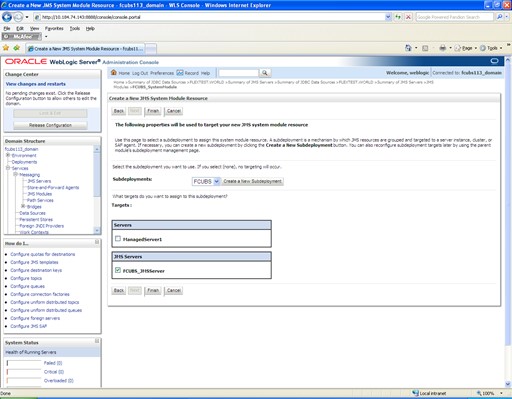The height and width of the screenshot is (399, 512).
Task: Click the page vertical scrollbar down arrow
Action: 508,384
